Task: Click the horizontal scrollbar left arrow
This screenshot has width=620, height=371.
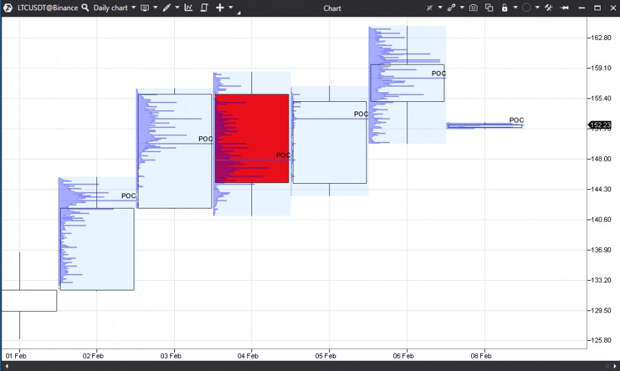Action: pos(7,366)
